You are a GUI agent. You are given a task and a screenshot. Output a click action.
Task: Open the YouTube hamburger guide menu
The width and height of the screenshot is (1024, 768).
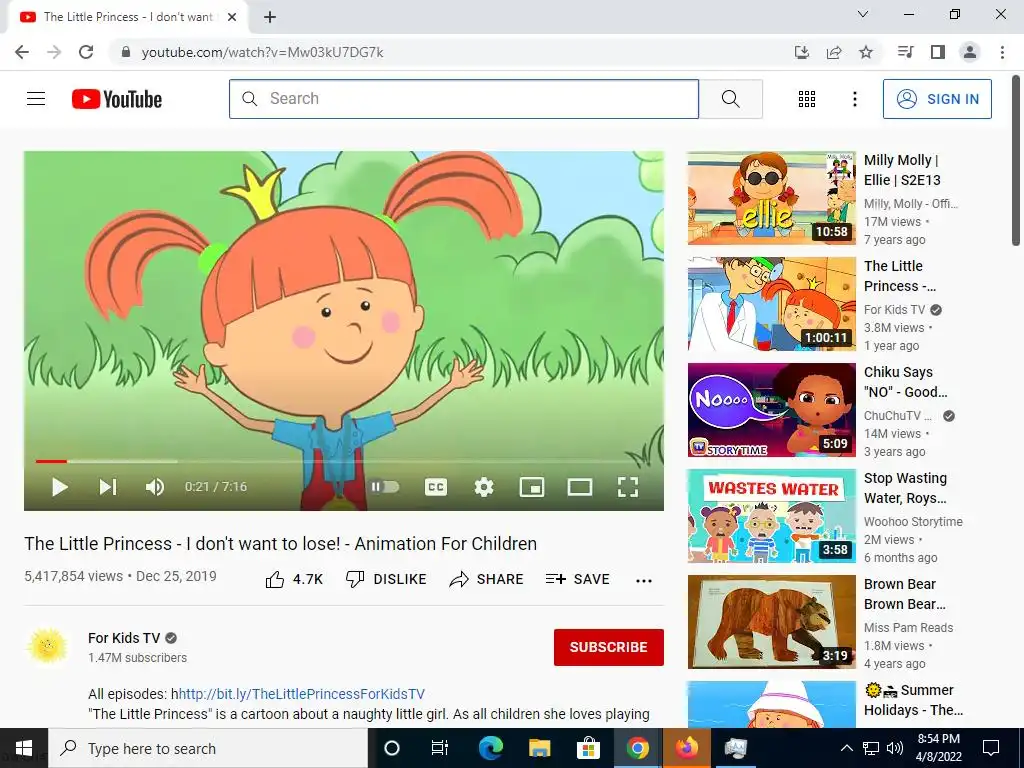click(x=36, y=99)
